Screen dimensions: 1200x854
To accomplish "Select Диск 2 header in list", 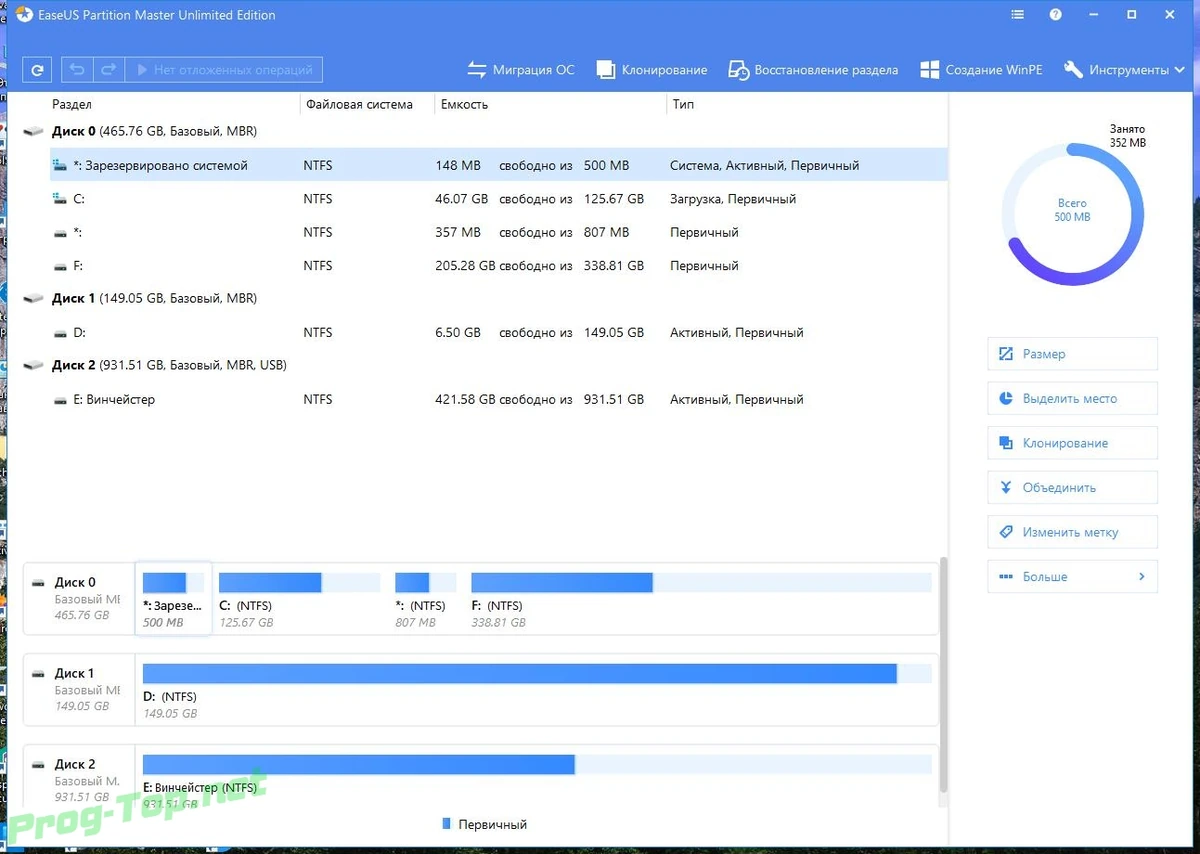I will 169,365.
